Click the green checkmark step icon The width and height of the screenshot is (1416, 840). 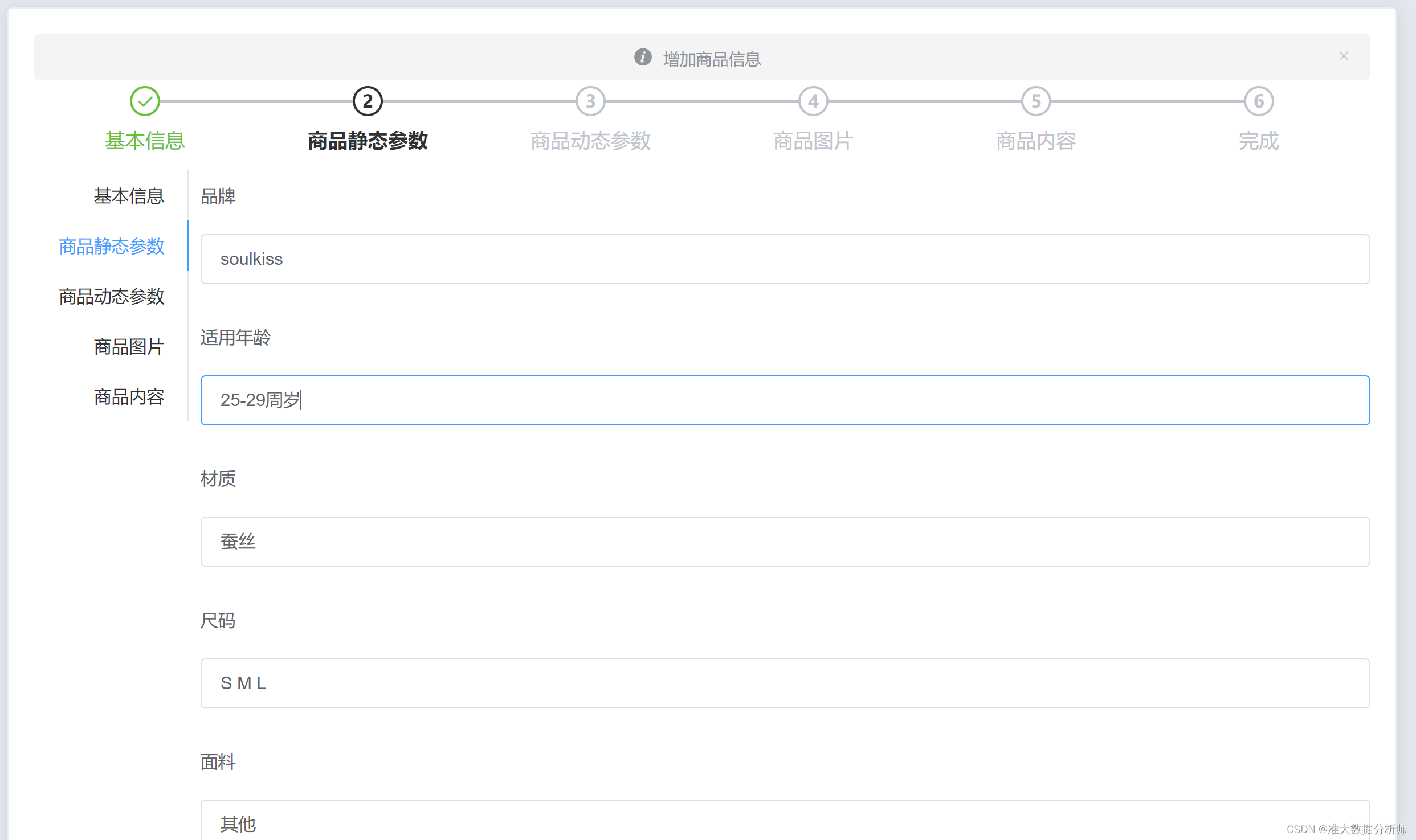click(x=145, y=101)
